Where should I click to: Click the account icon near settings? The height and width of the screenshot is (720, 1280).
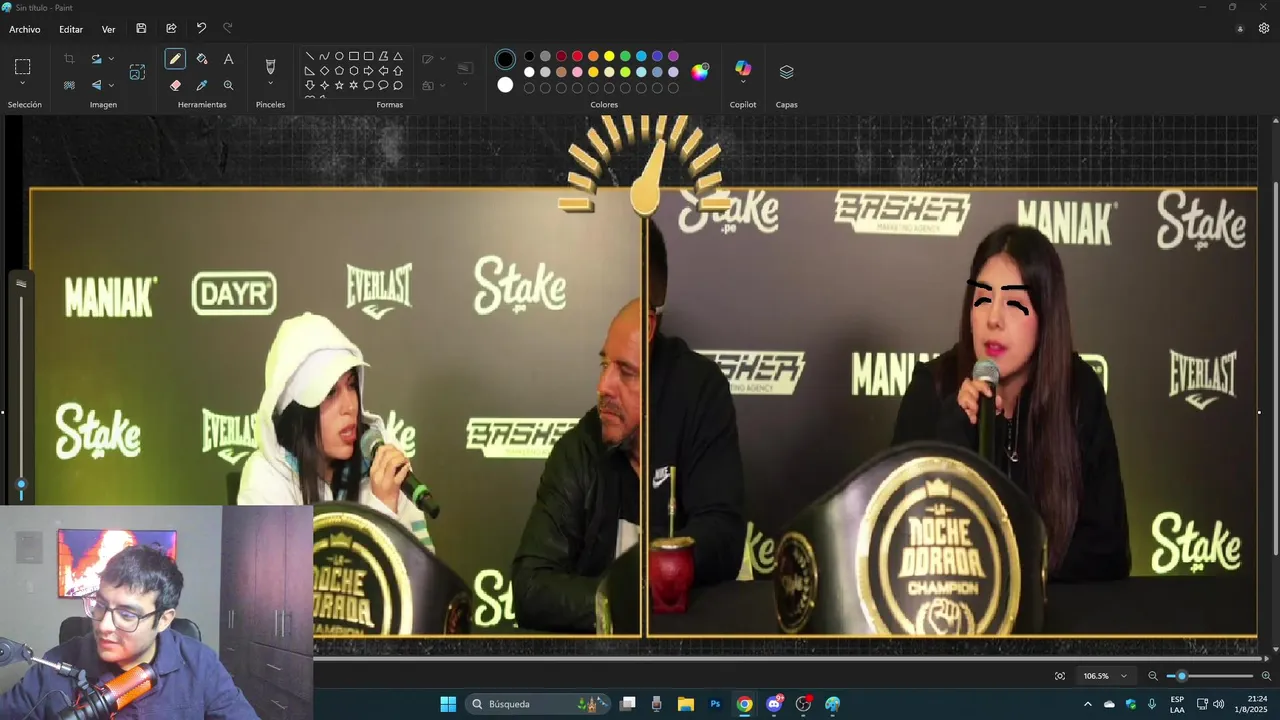coord(1240,29)
